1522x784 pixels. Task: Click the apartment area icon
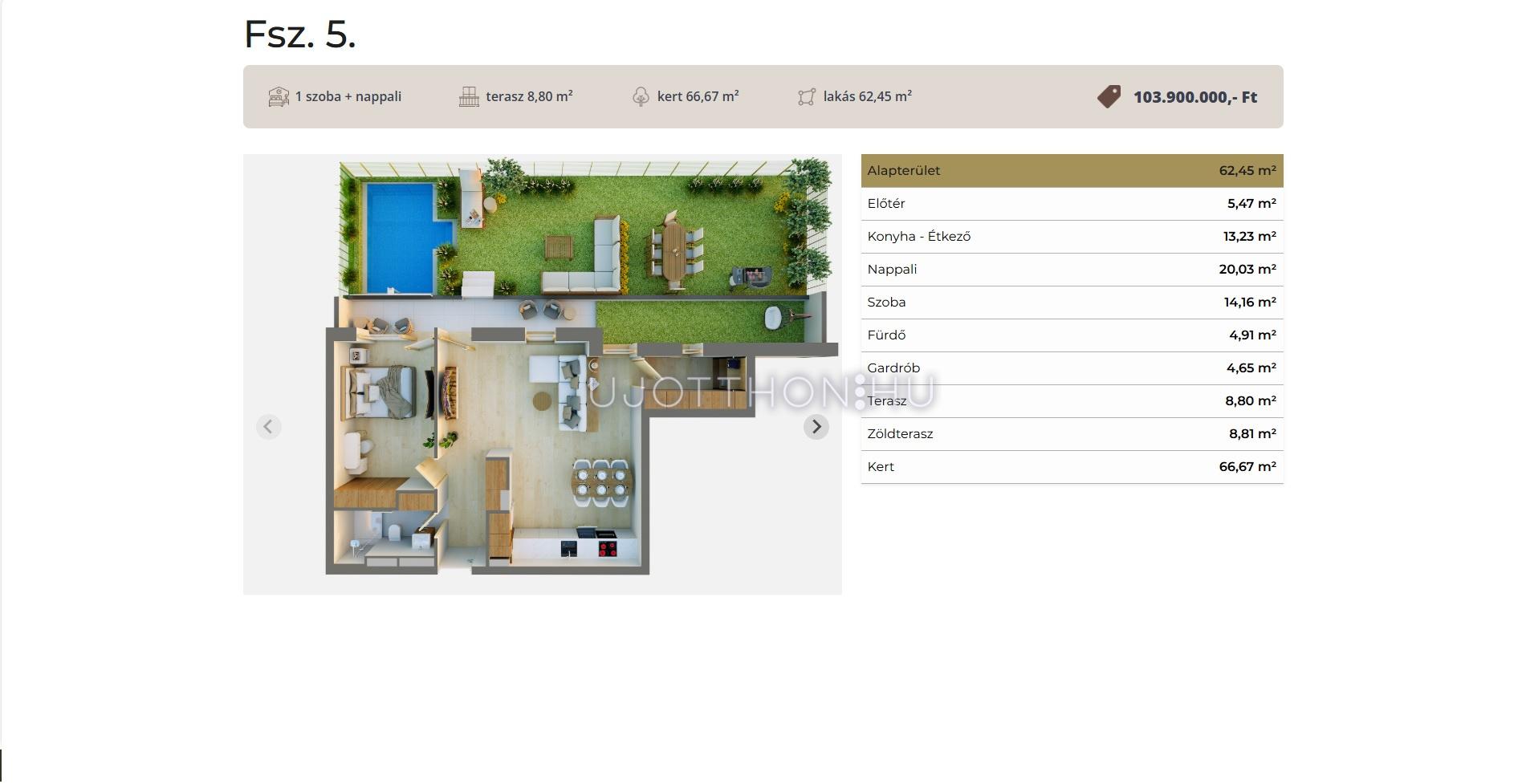(807, 97)
